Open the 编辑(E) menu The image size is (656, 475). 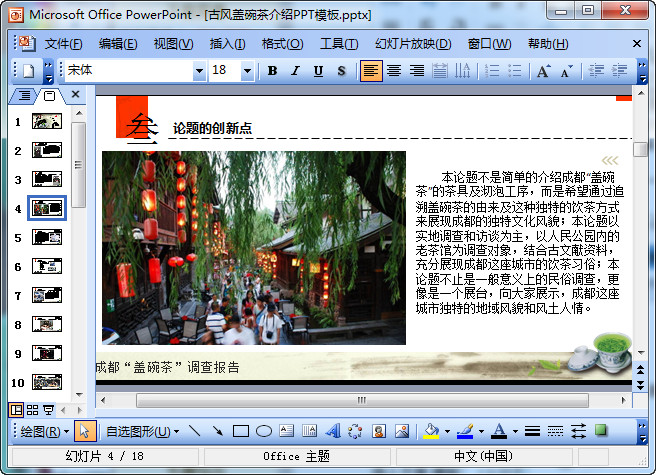coord(118,44)
